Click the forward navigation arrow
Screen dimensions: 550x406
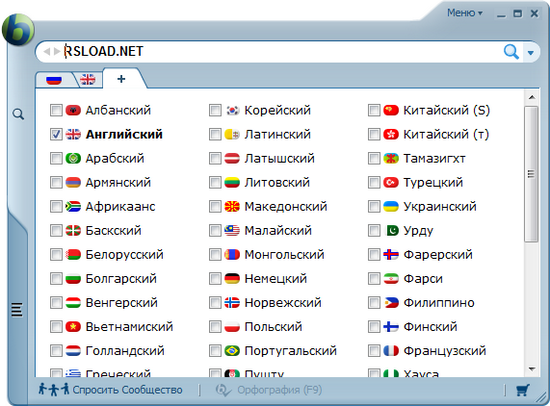pyautogui.click(x=57, y=52)
